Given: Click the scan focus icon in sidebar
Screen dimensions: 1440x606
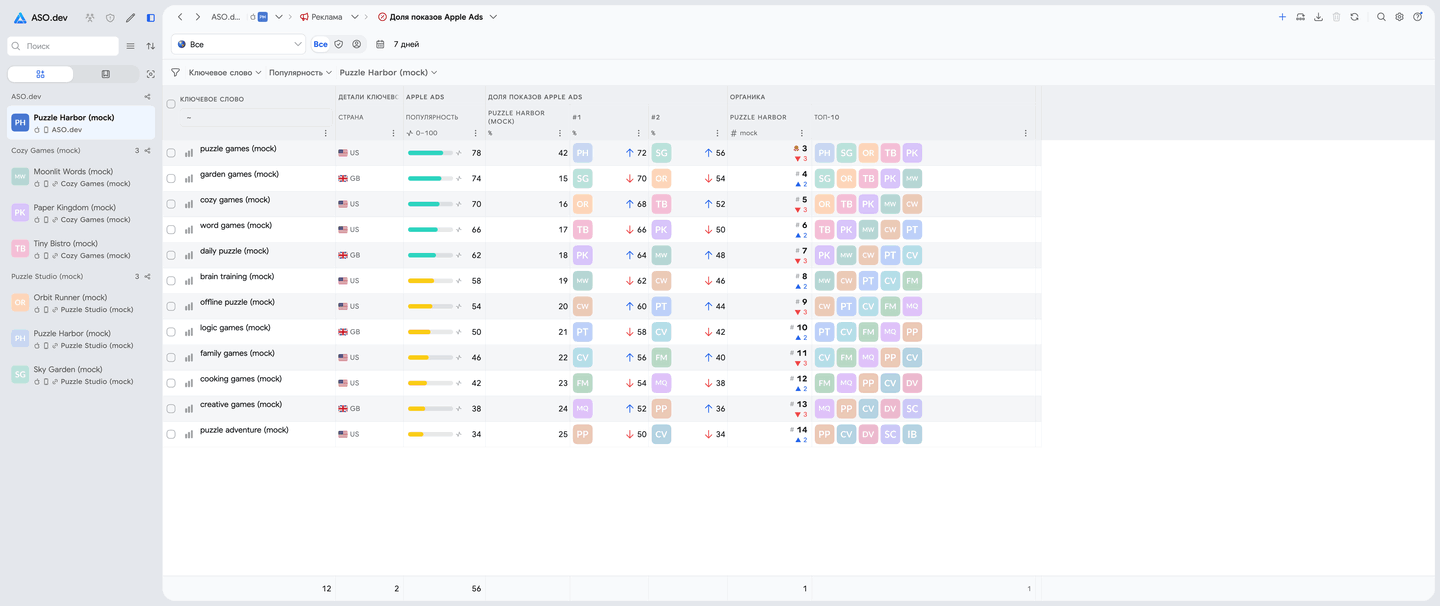Looking at the screenshot, I should point(151,74).
